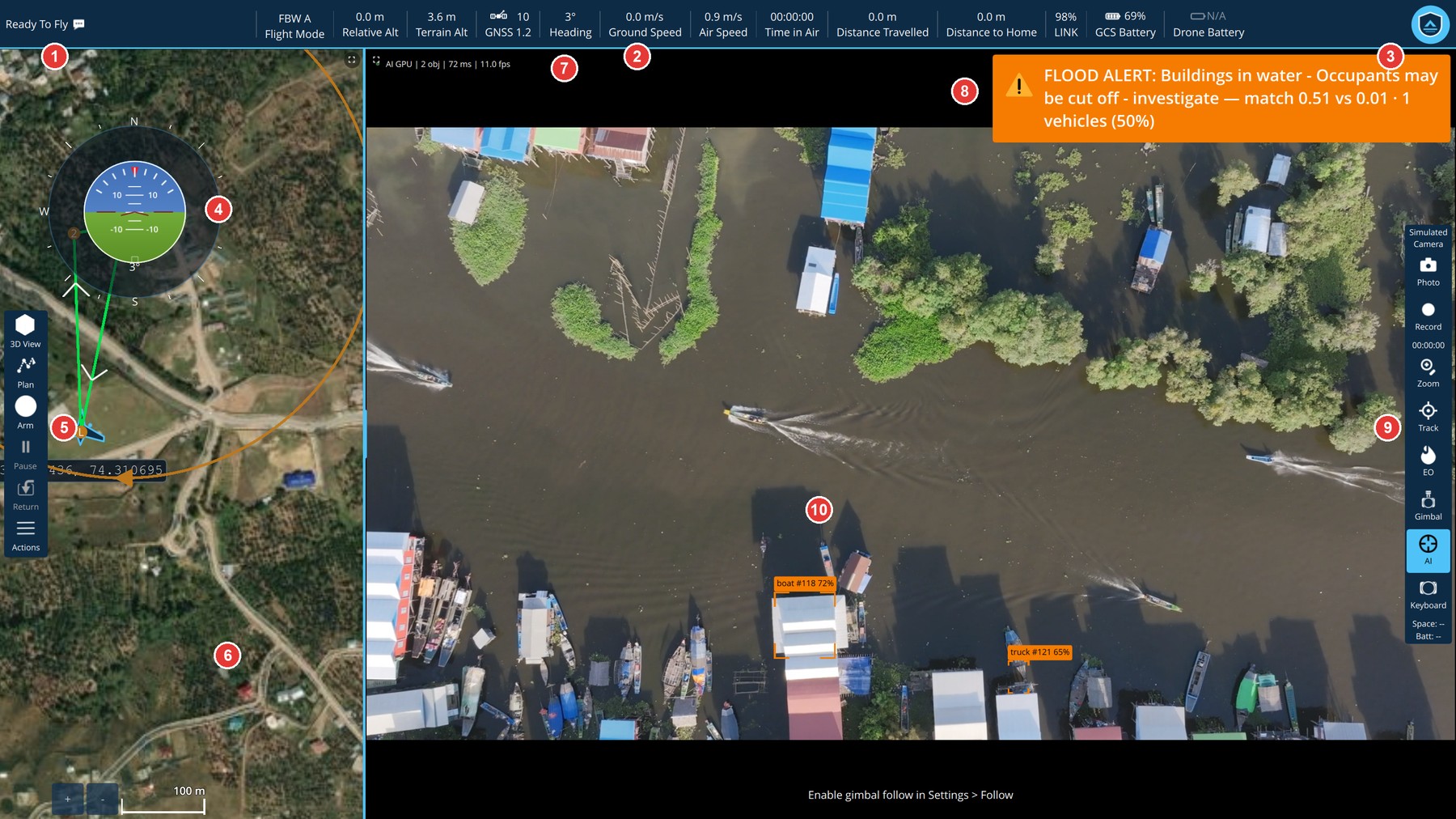Toggle Keyboard control mode
The height and width of the screenshot is (819, 1456).
tap(1428, 595)
